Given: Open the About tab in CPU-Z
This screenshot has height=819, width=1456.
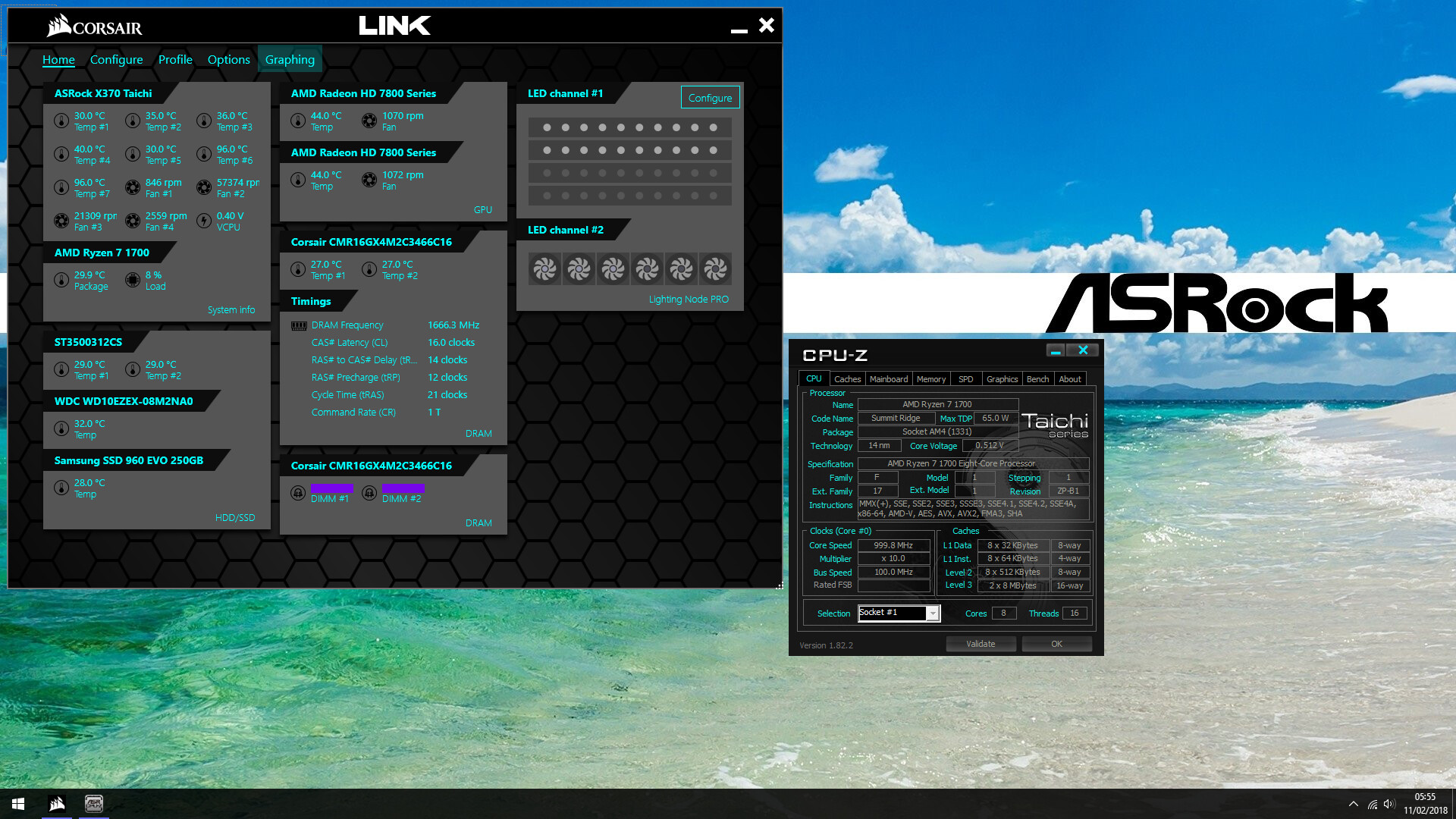Looking at the screenshot, I should (1070, 379).
